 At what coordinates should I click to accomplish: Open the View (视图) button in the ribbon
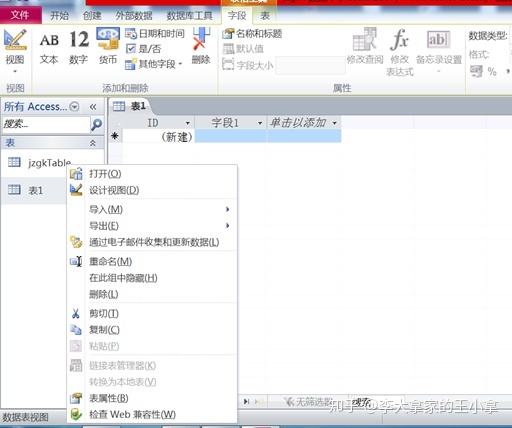15,50
